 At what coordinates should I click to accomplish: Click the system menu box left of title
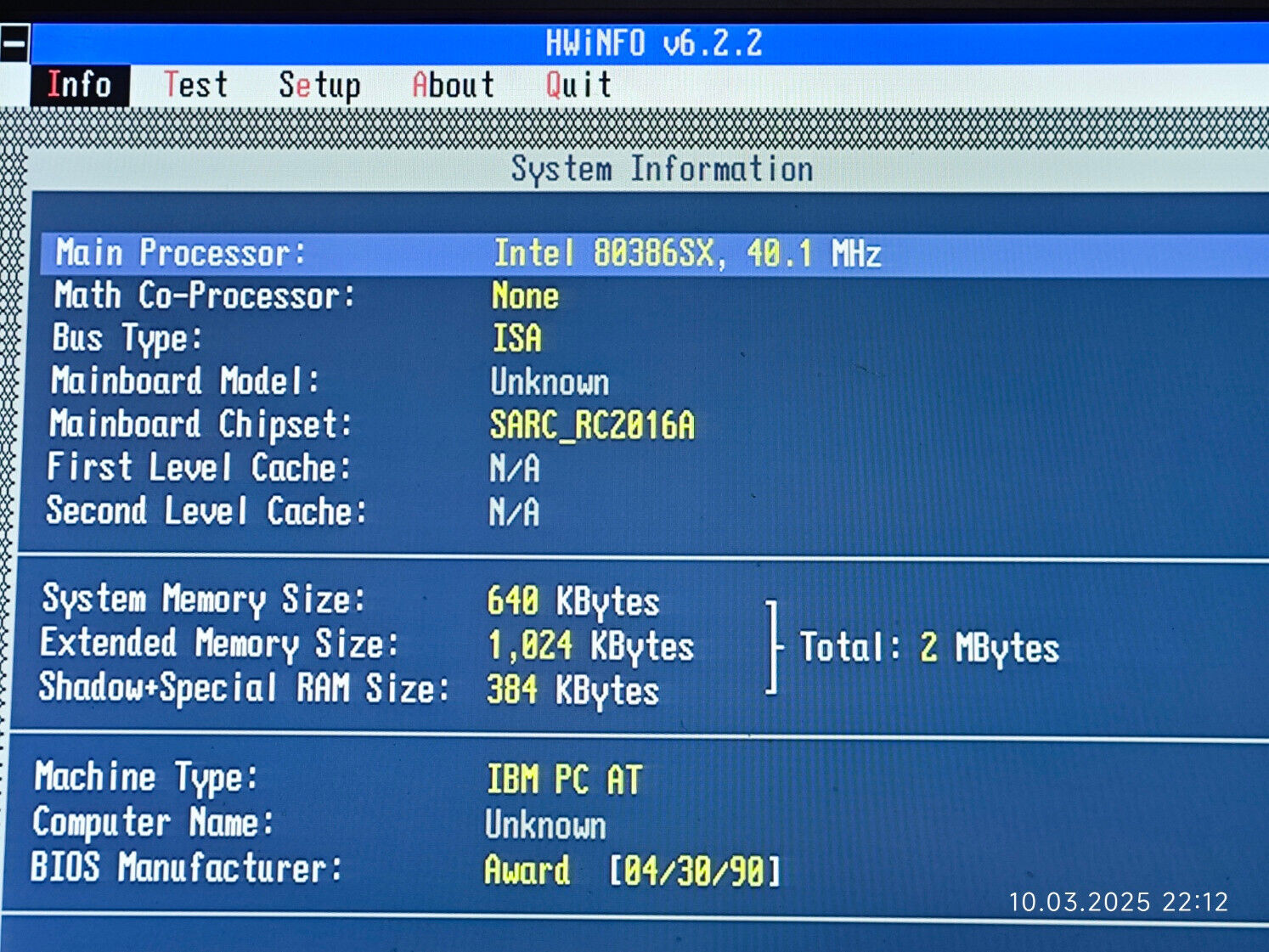14,42
